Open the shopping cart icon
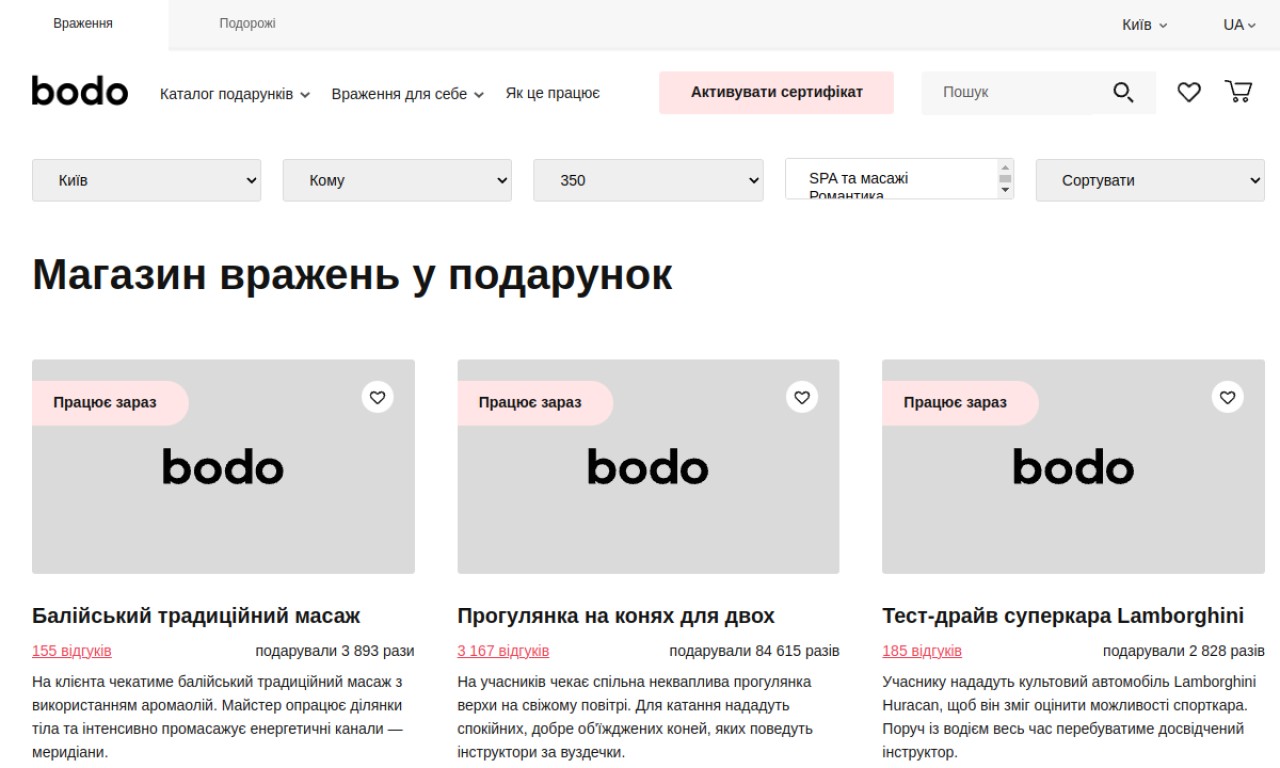Image resolution: width=1280 pixels, height=768 pixels. [x=1238, y=92]
